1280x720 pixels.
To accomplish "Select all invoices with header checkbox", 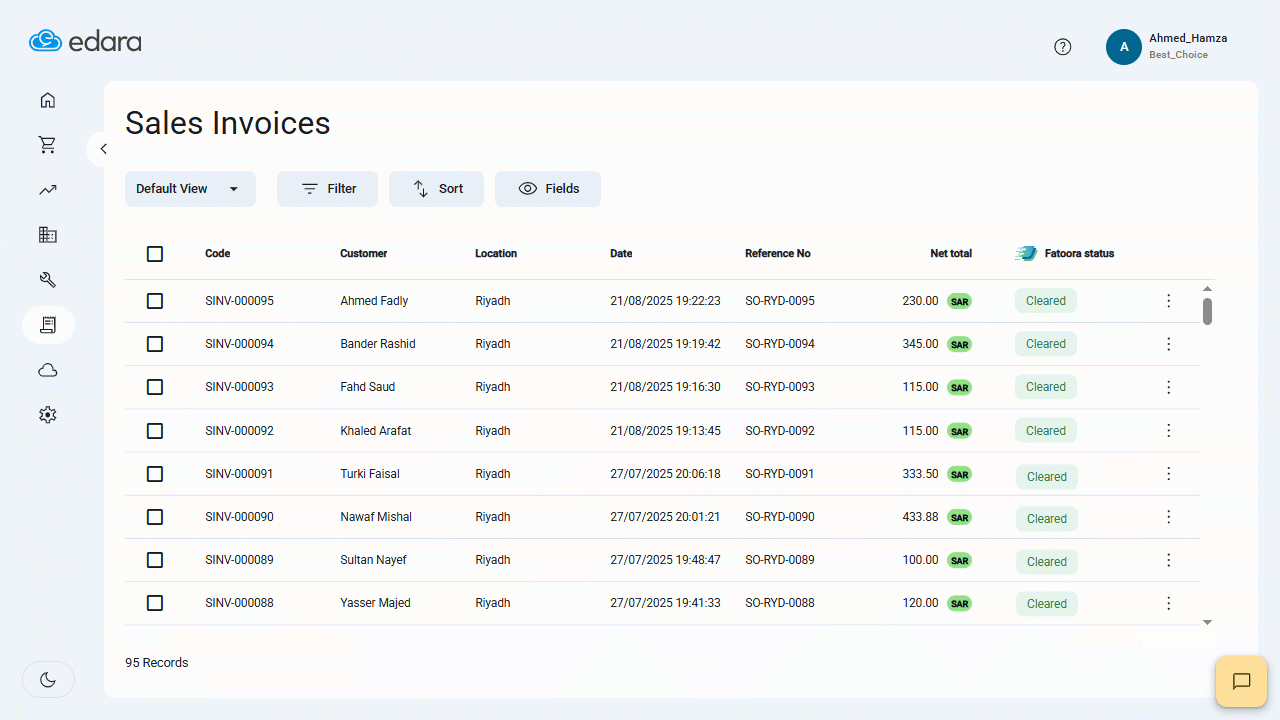I will [x=155, y=254].
